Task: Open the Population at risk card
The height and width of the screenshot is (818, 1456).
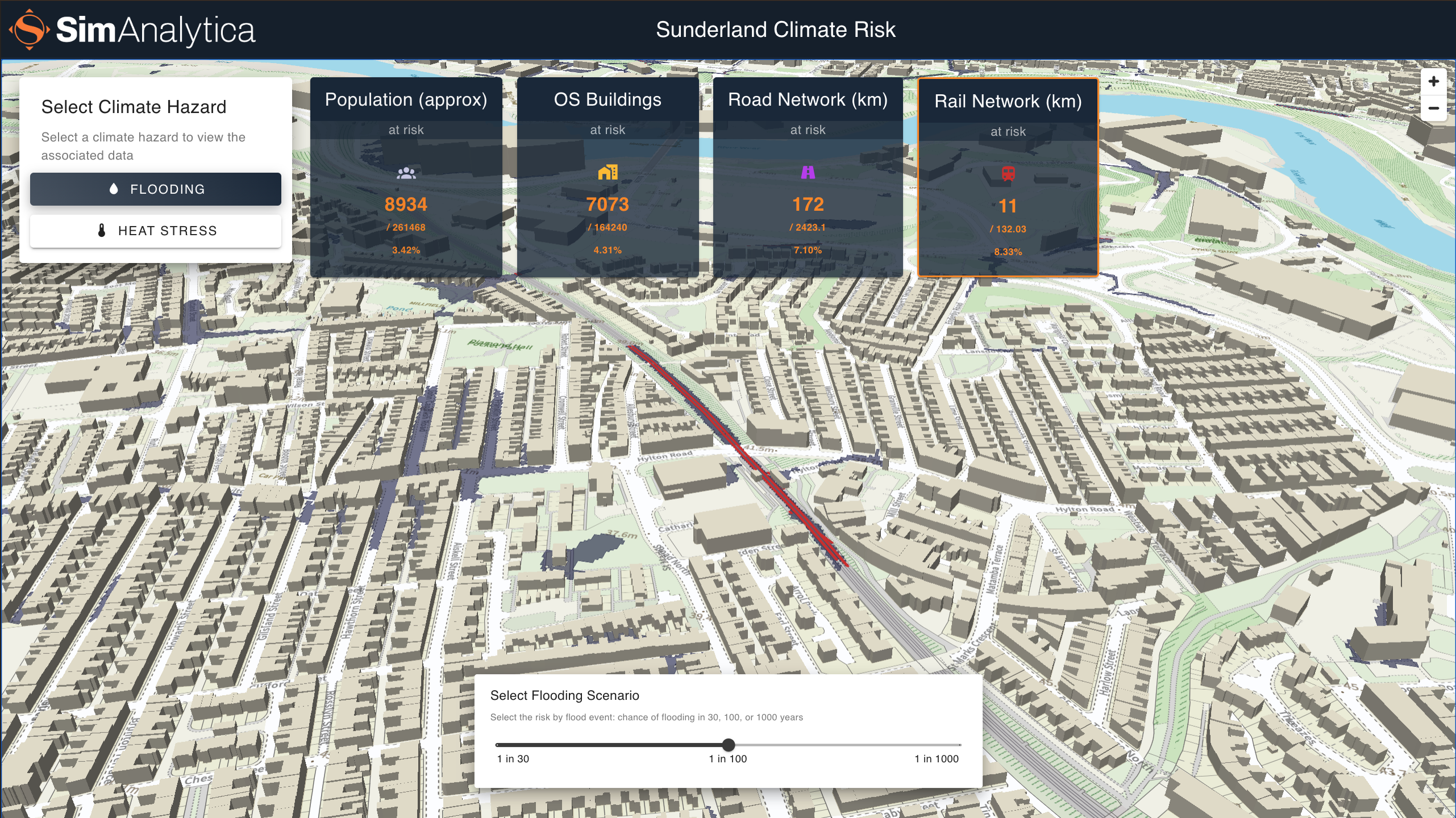Action: coord(406,176)
